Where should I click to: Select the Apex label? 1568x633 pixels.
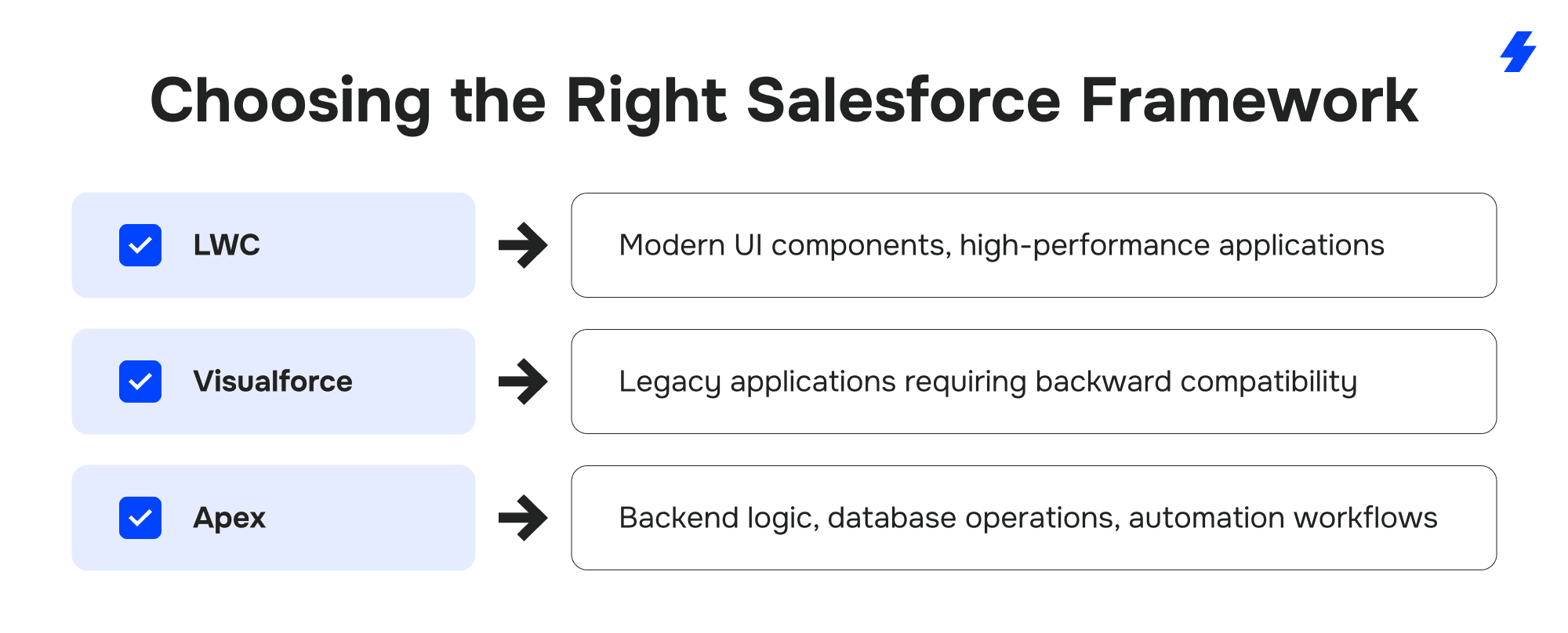[230, 518]
